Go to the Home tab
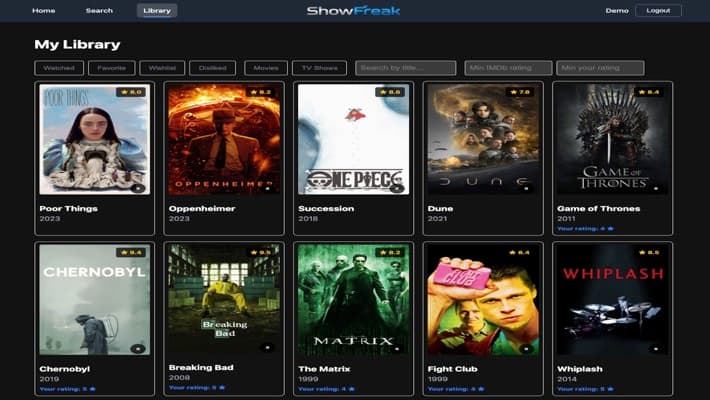Image resolution: width=710 pixels, height=400 pixels. [x=43, y=10]
